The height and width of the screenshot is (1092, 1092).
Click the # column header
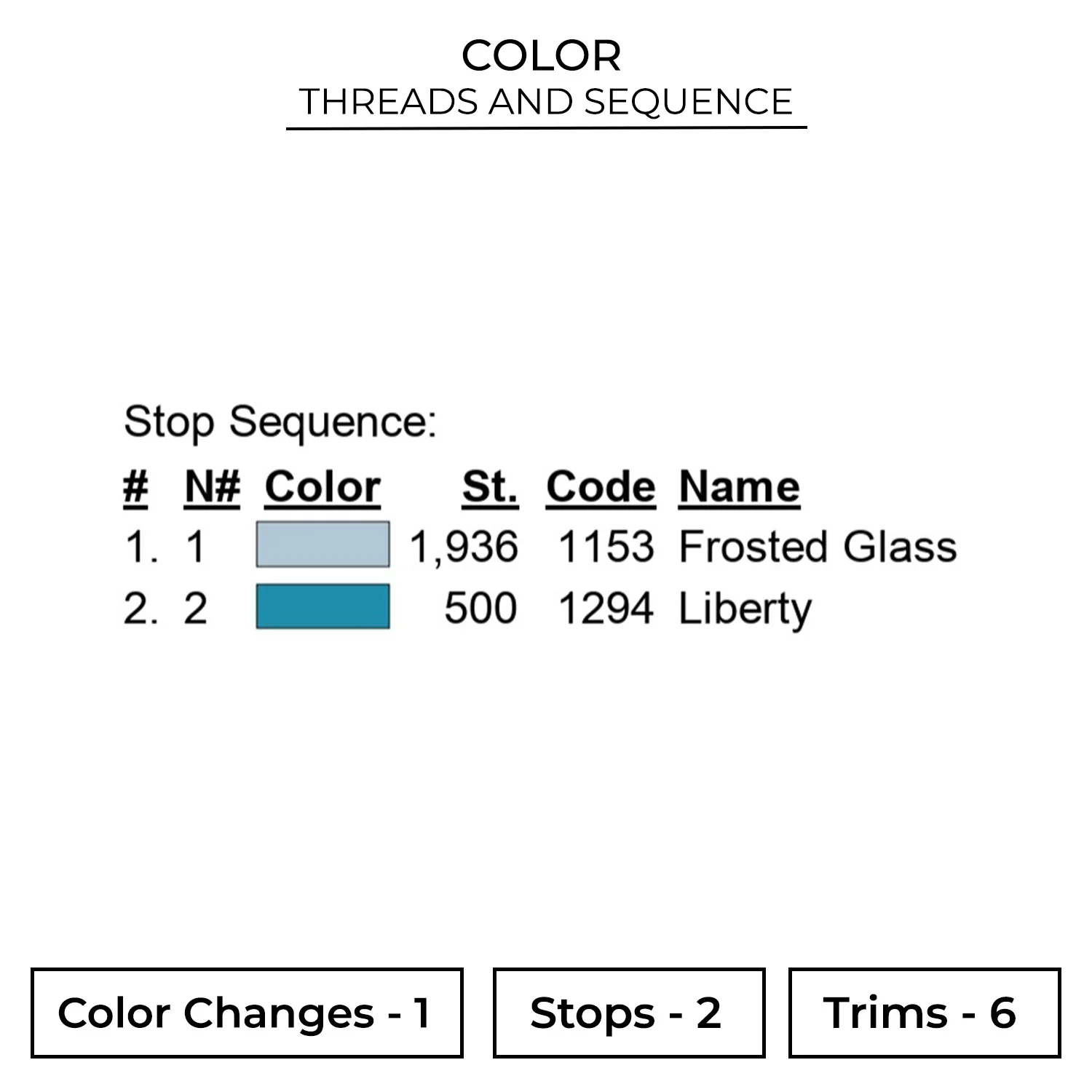[x=135, y=486]
